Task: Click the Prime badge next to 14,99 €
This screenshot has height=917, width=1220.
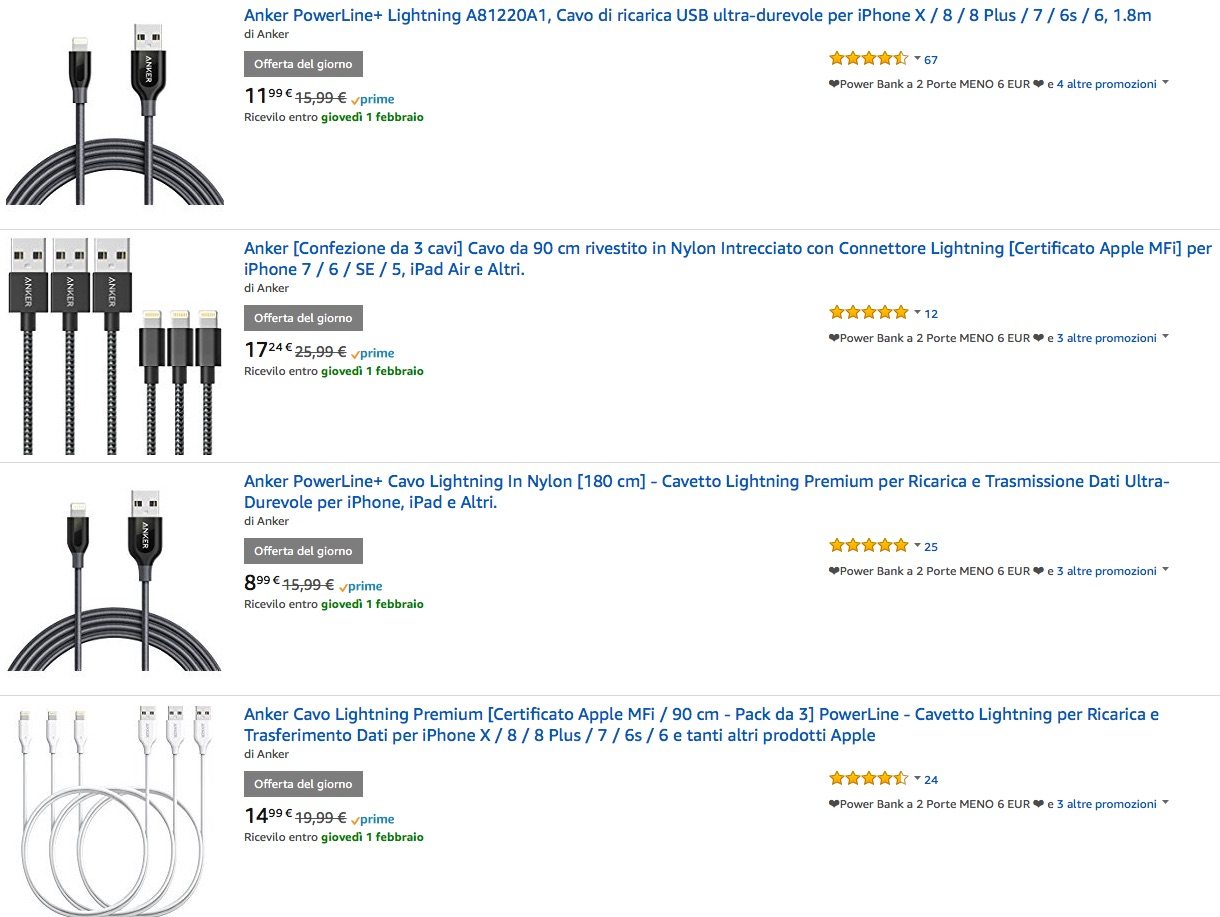Action: (x=373, y=820)
